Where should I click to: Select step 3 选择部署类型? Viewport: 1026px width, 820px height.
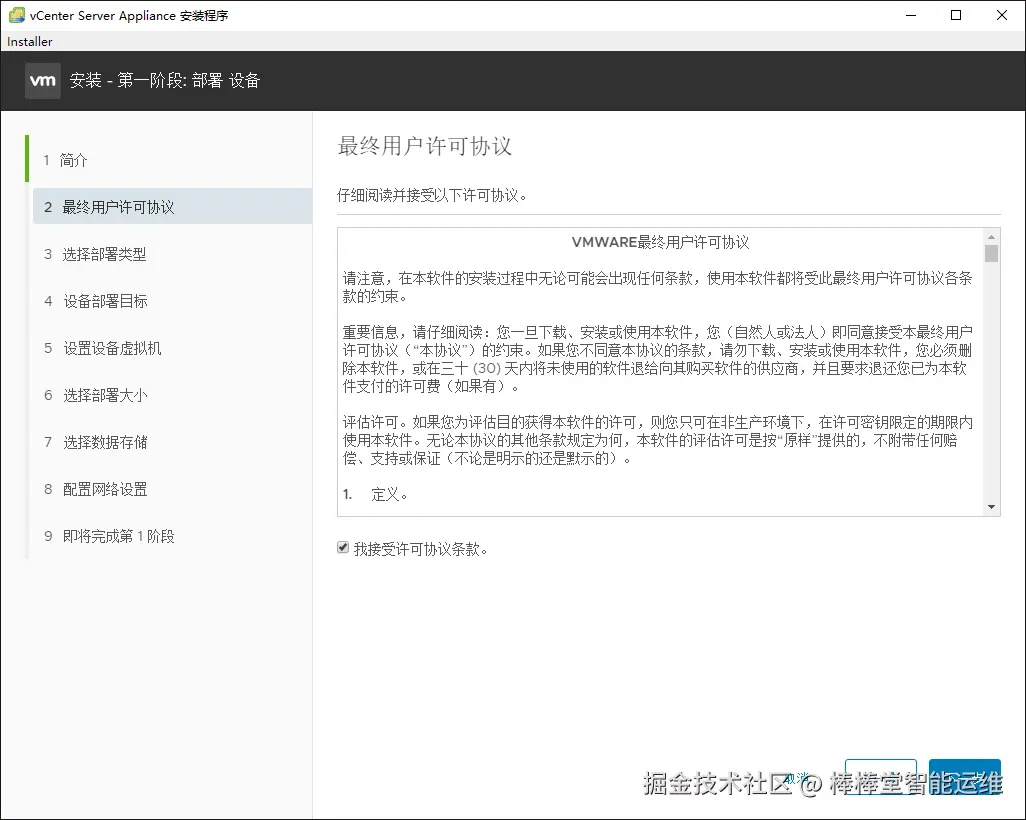[96, 254]
